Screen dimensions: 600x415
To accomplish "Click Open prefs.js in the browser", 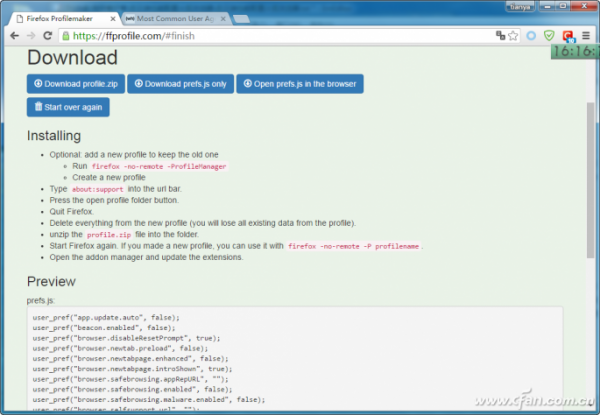I will pos(299,83).
